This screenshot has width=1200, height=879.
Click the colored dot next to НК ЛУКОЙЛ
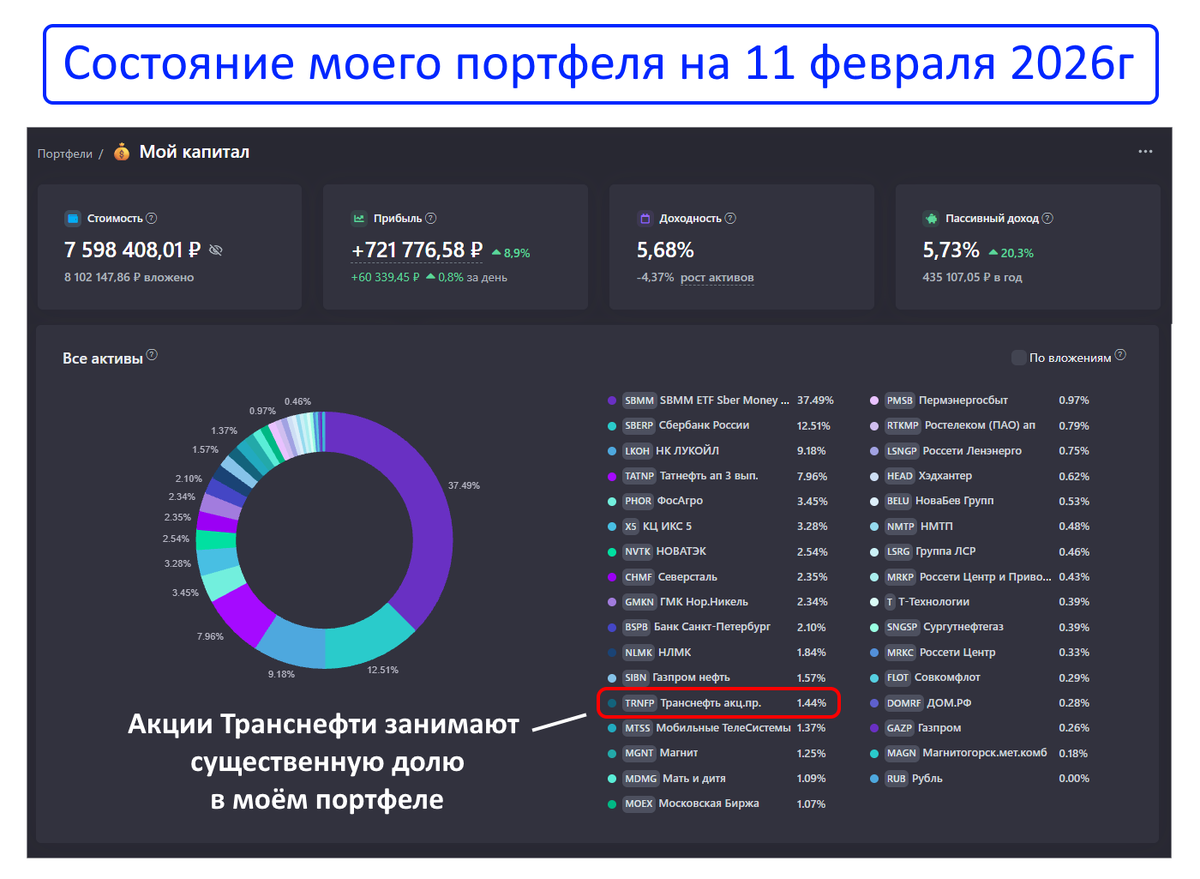pos(610,450)
